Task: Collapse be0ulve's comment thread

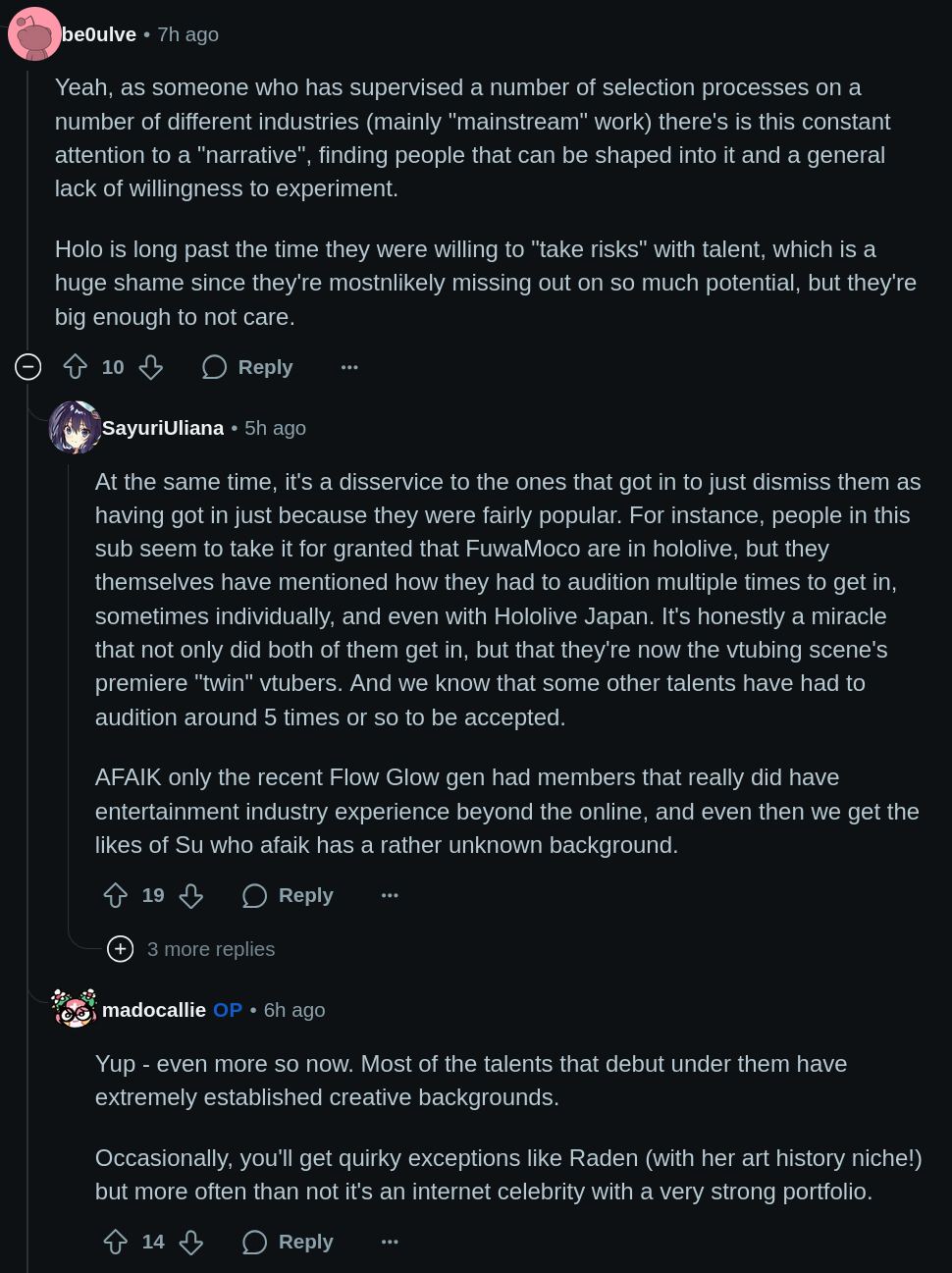Action: [x=28, y=367]
